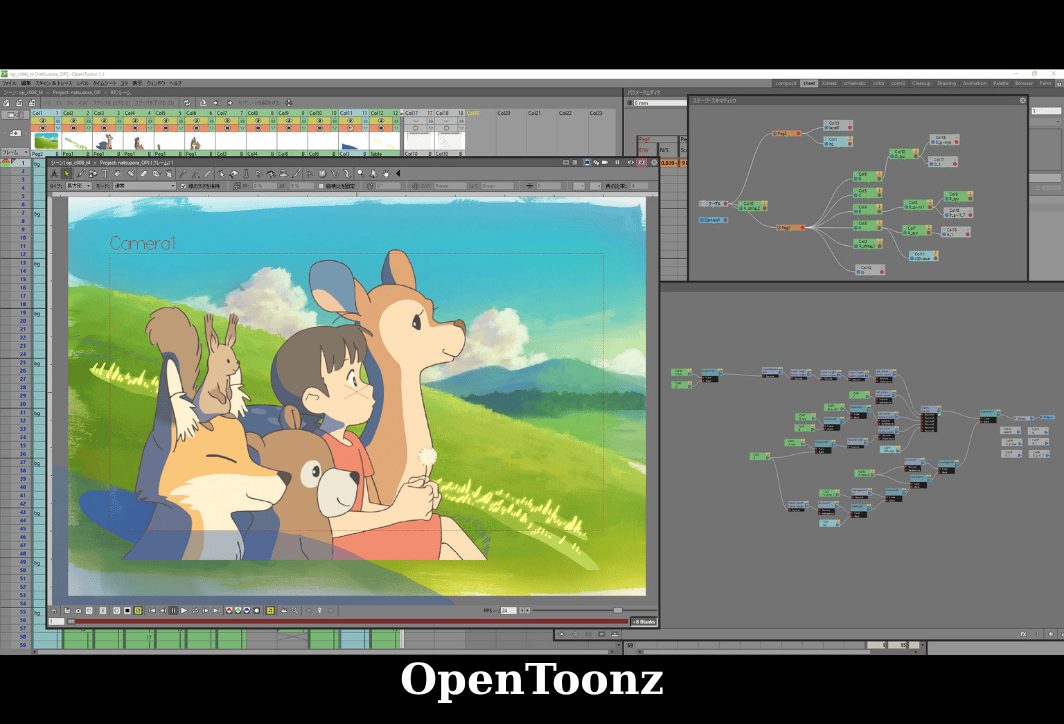
Task: Pause playback in the viewer
Action: pos(173,610)
